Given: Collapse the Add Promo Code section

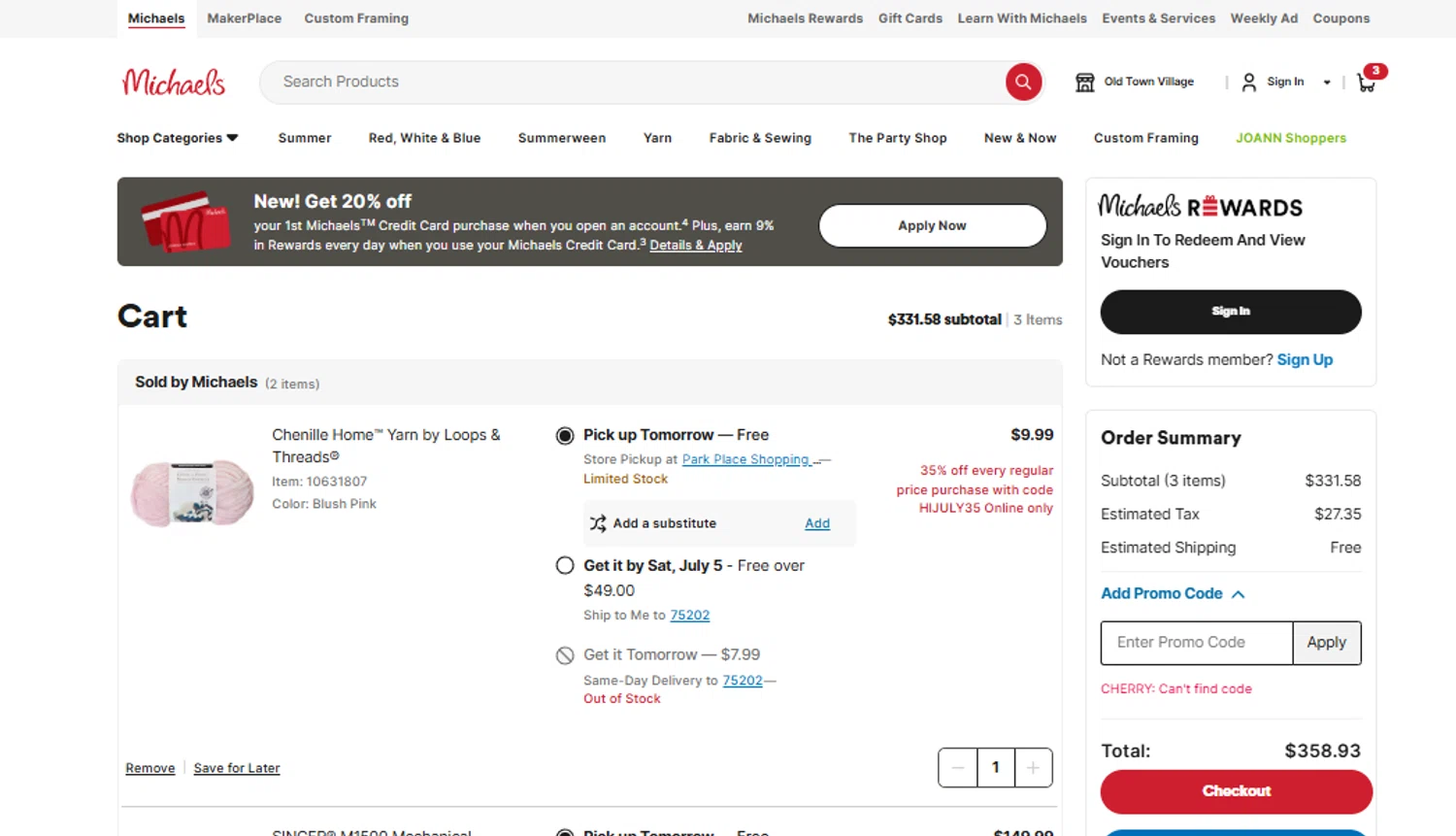Looking at the screenshot, I should (x=1173, y=593).
